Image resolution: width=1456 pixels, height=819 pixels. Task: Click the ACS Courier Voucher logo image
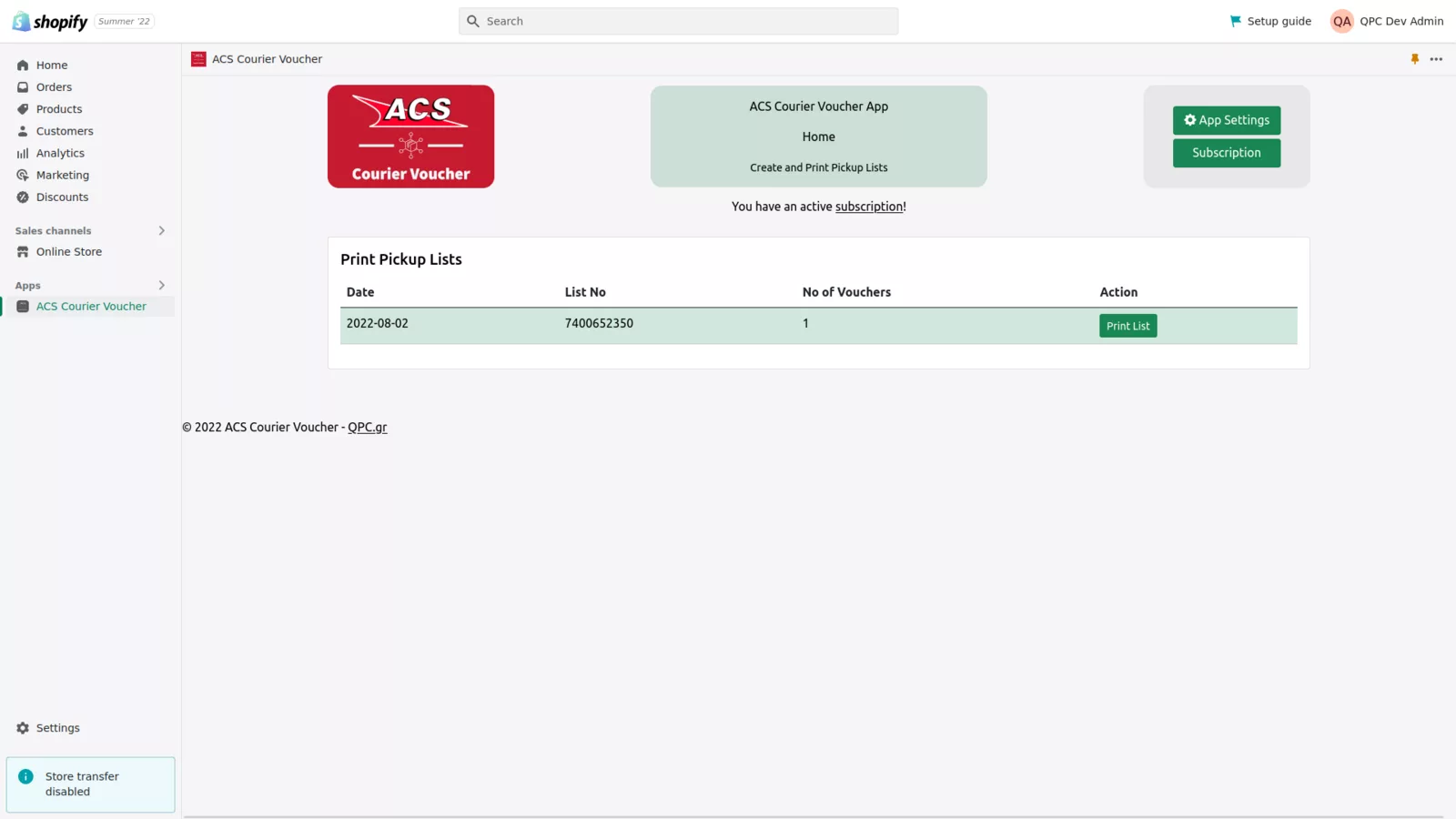click(411, 136)
